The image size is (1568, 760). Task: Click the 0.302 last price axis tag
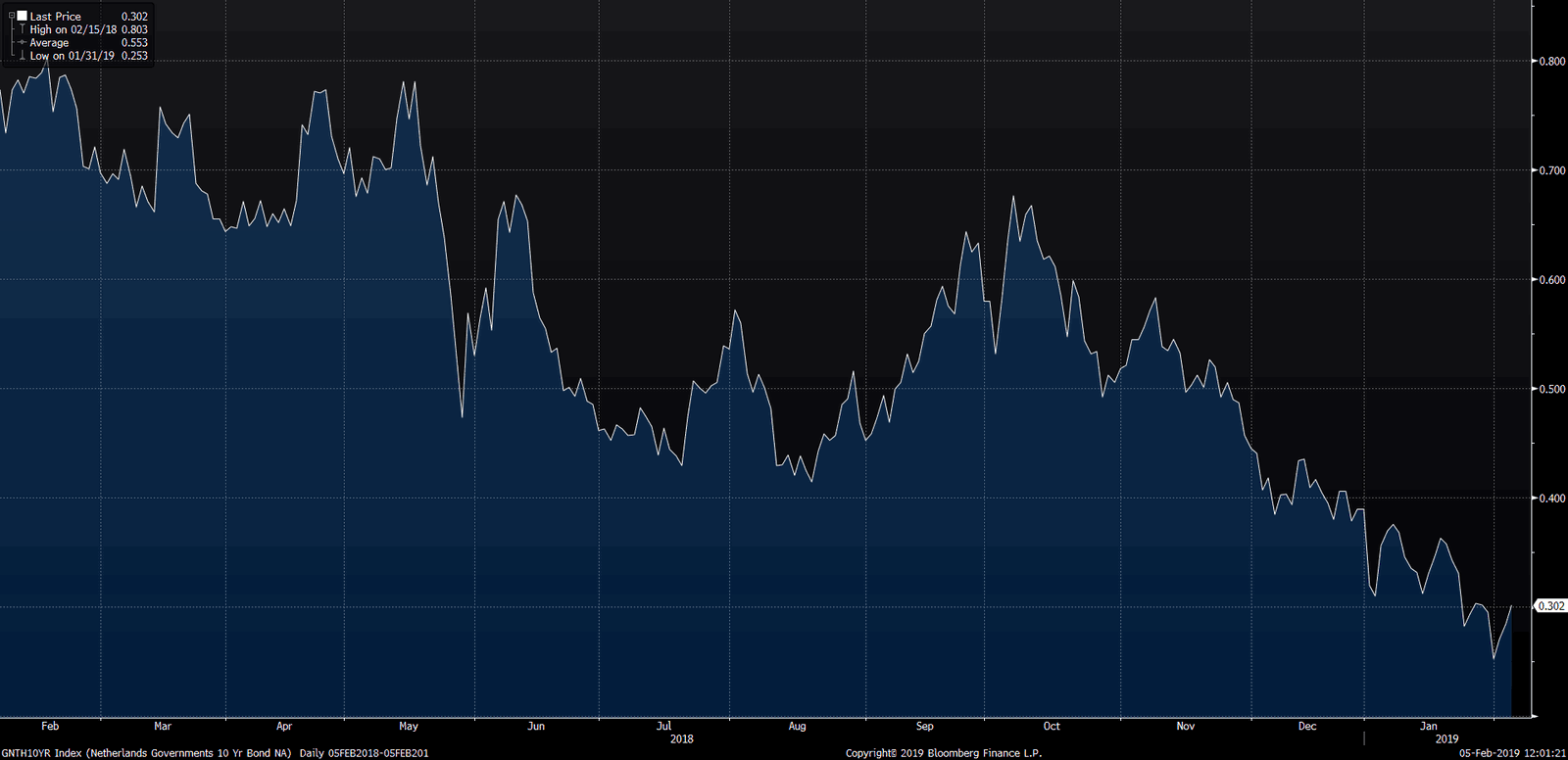(x=1550, y=606)
